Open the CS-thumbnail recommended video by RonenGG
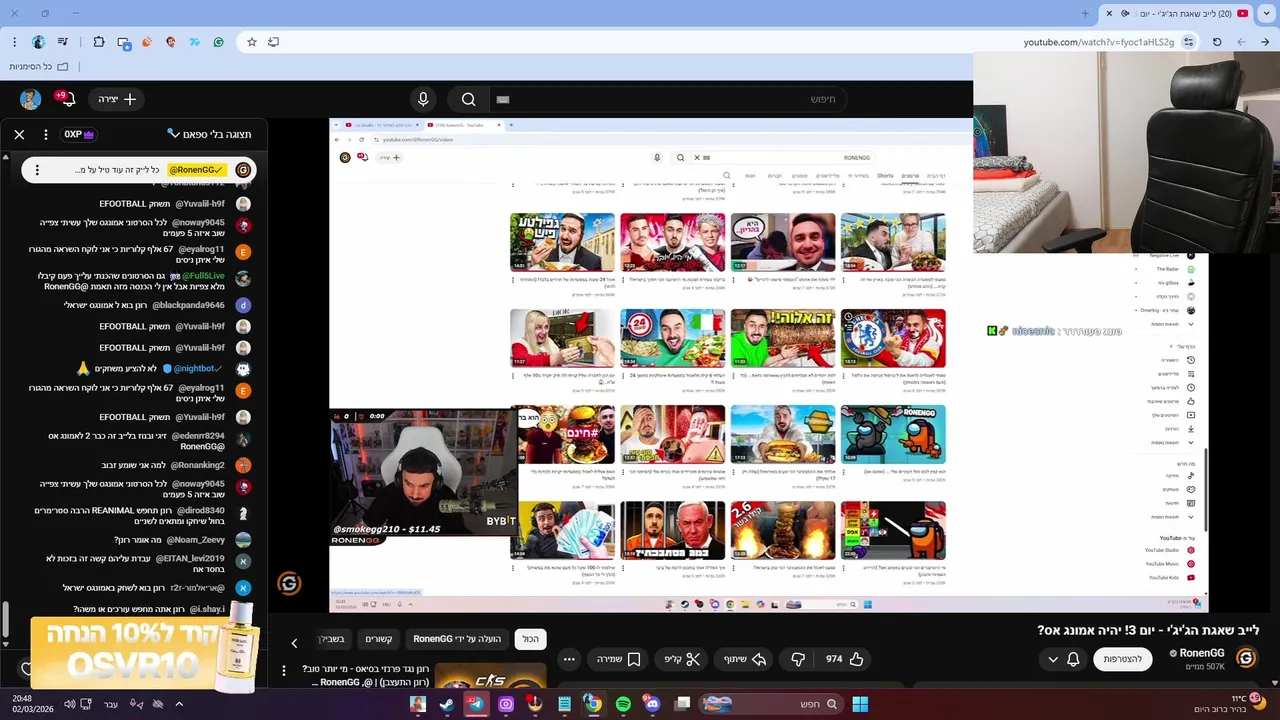The image size is (1280, 720). coord(490,677)
